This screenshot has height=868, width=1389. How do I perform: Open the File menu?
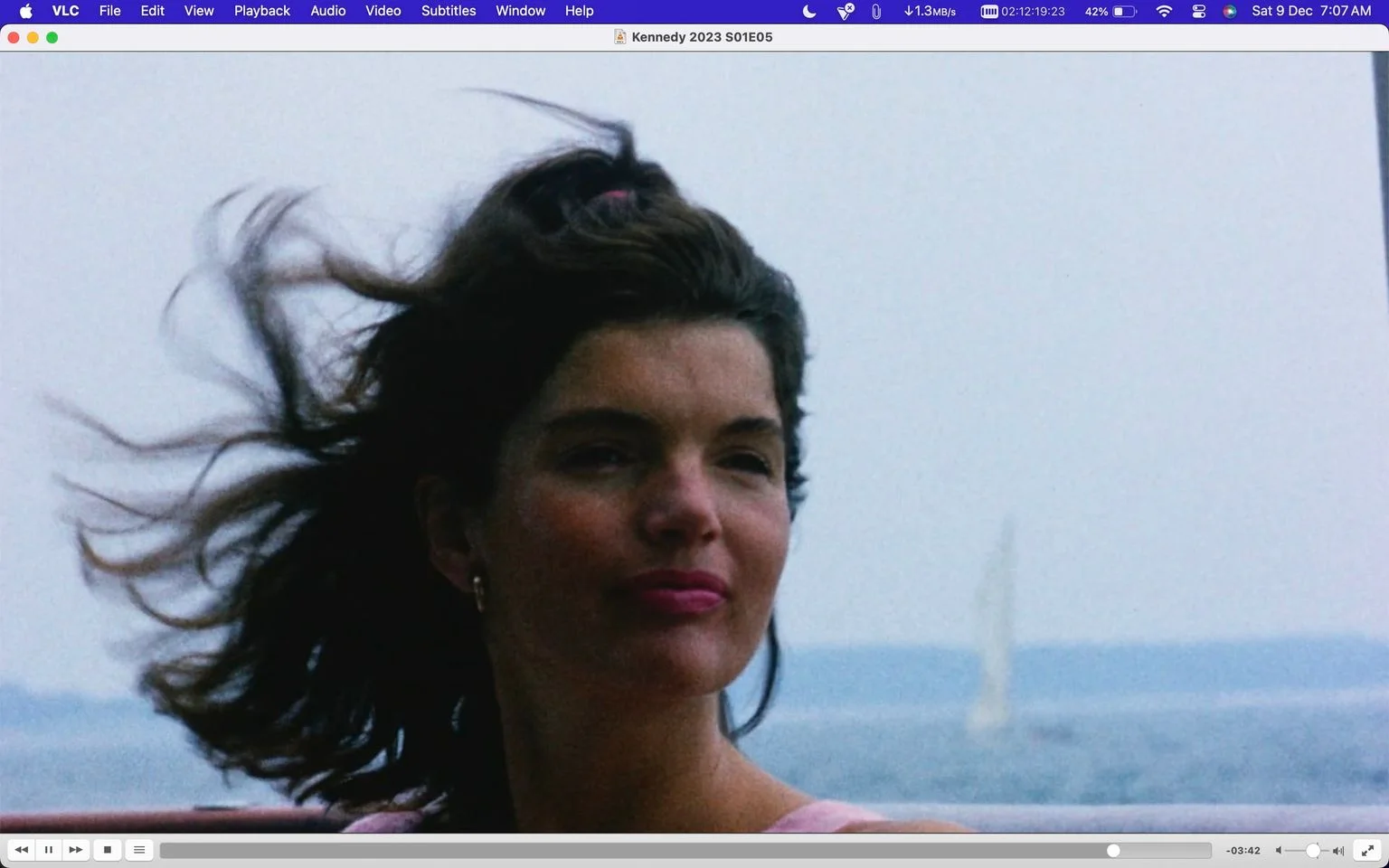(x=109, y=11)
